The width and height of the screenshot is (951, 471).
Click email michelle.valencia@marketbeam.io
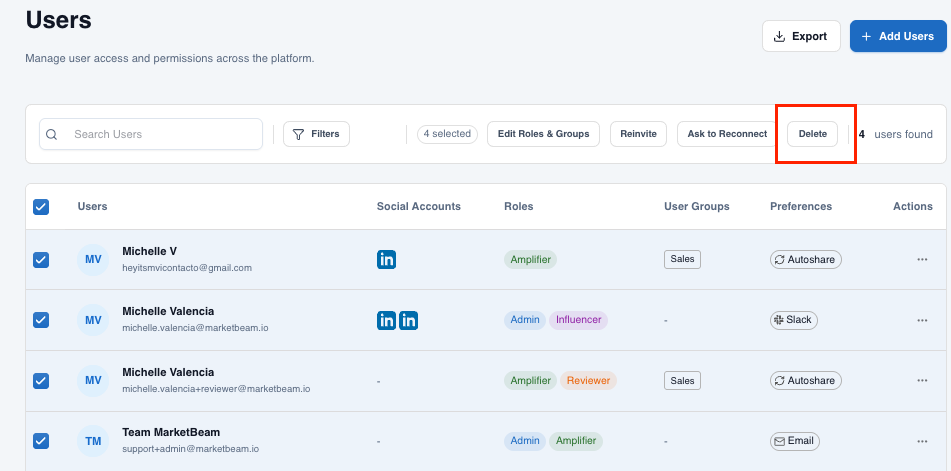pyautogui.click(x=195, y=328)
